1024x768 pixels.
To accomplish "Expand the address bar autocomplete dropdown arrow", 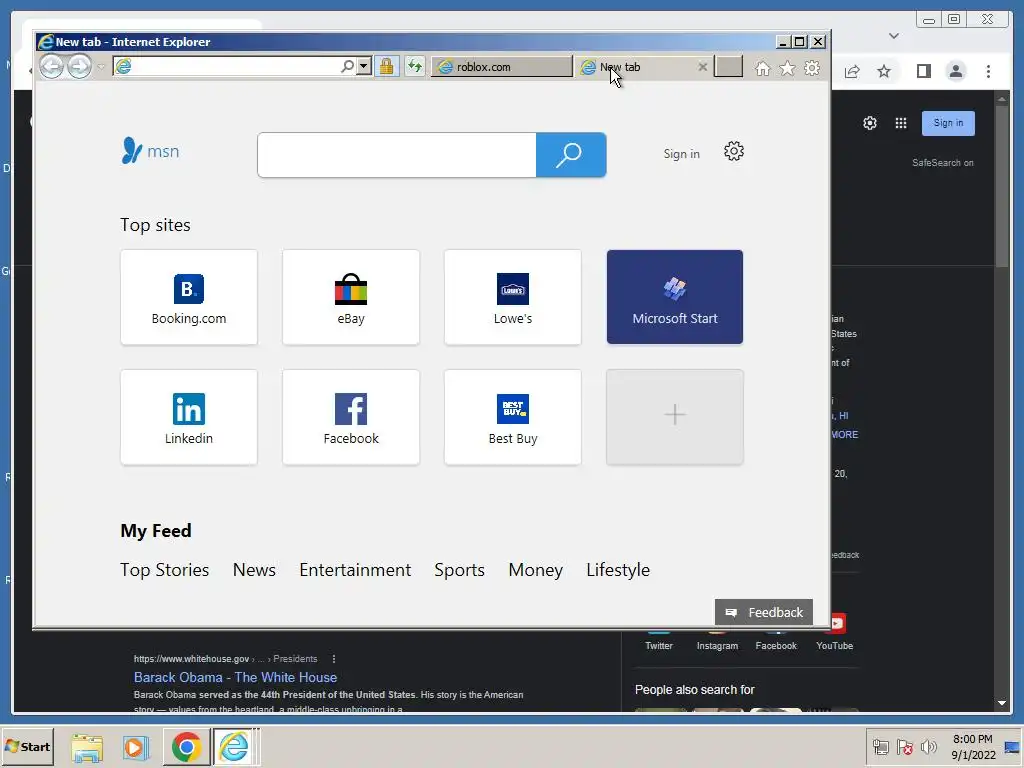I will tap(364, 66).
